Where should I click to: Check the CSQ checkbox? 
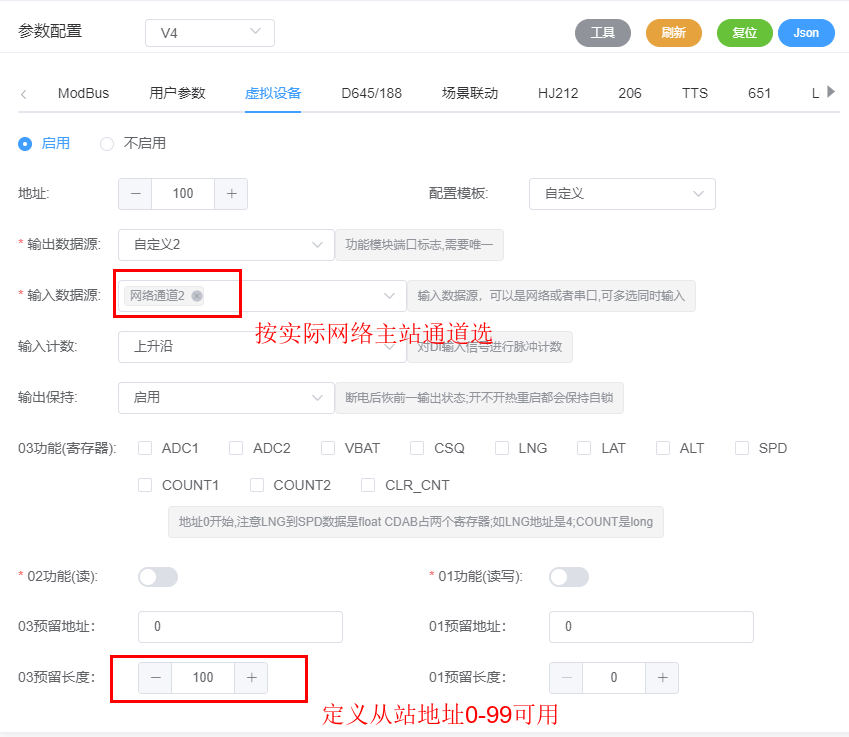click(417, 448)
